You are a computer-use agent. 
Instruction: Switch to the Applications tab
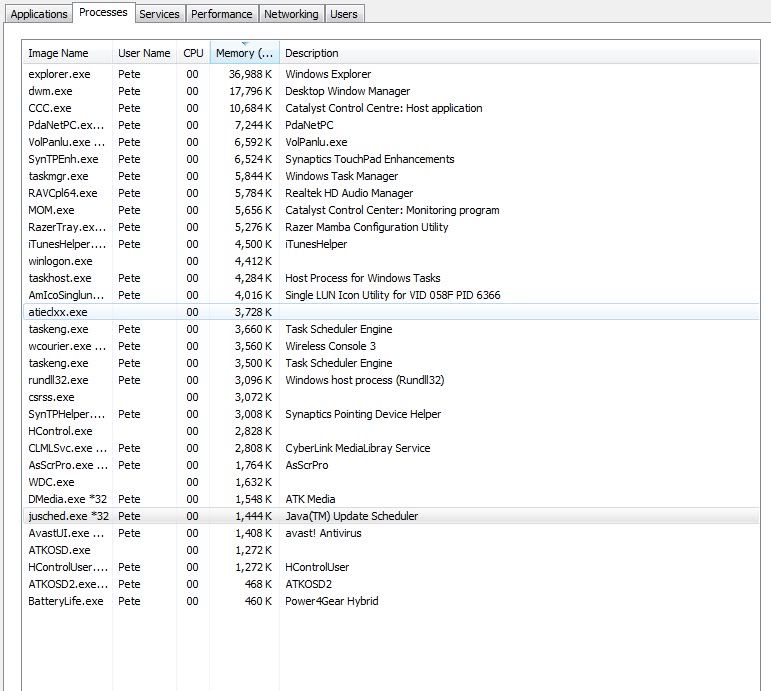pos(39,14)
